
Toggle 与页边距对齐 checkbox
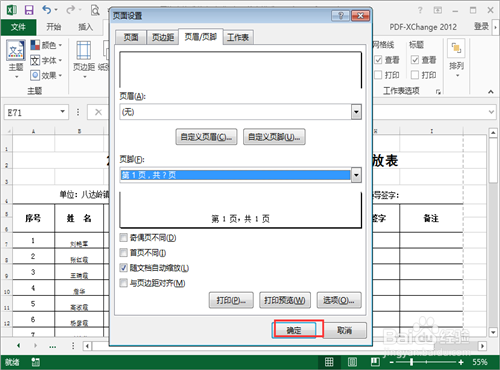(x=124, y=283)
